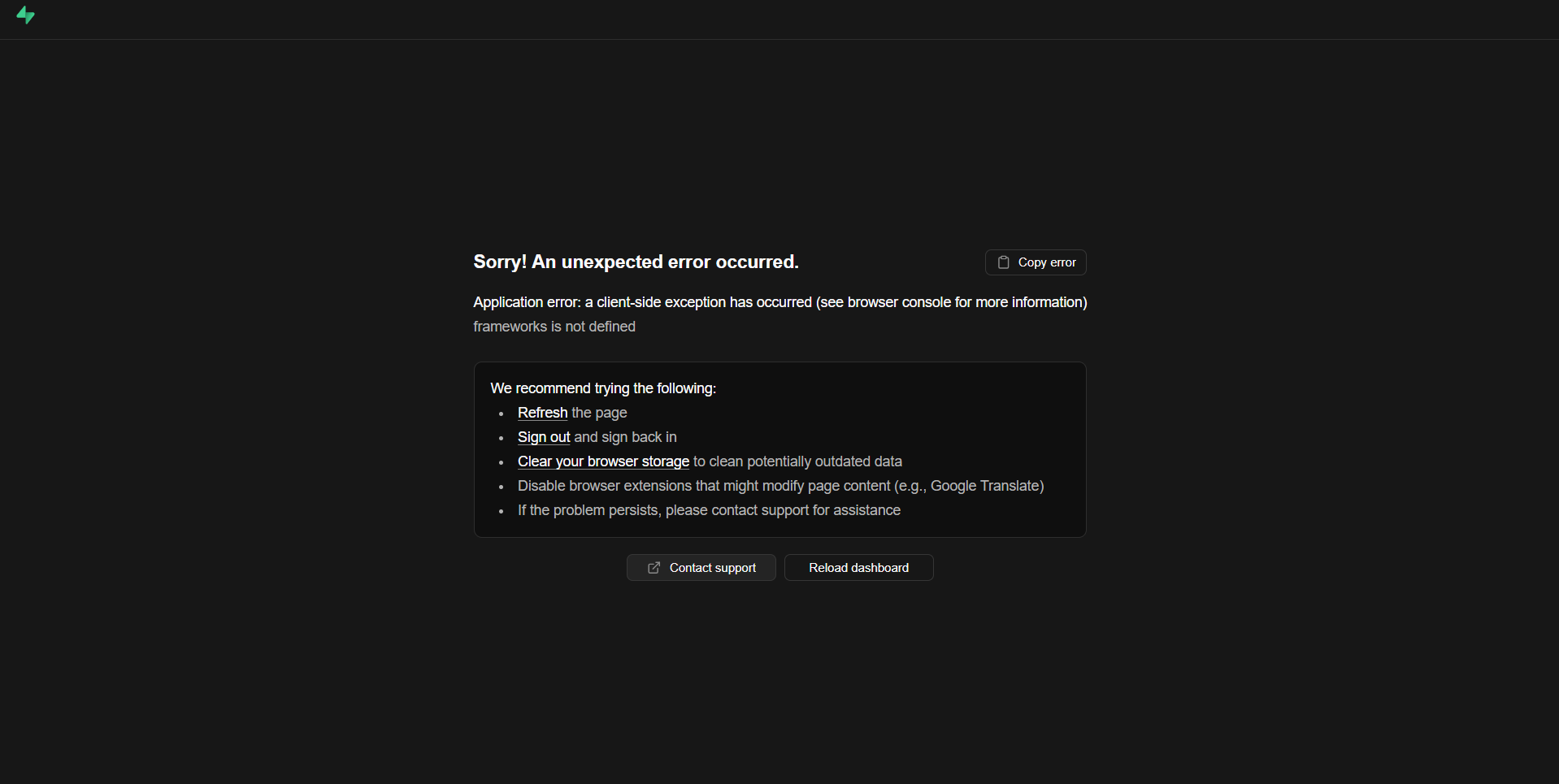Click the 'Sorry! An unexpected error occurred.' heading
The height and width of the screenshot is (784, 1559).
pyautogui.click(x=636, y=262)
